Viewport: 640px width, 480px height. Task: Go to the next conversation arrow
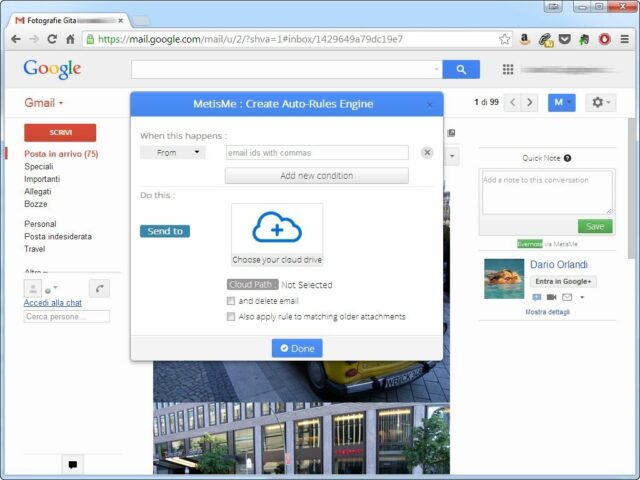coord(530,103)
